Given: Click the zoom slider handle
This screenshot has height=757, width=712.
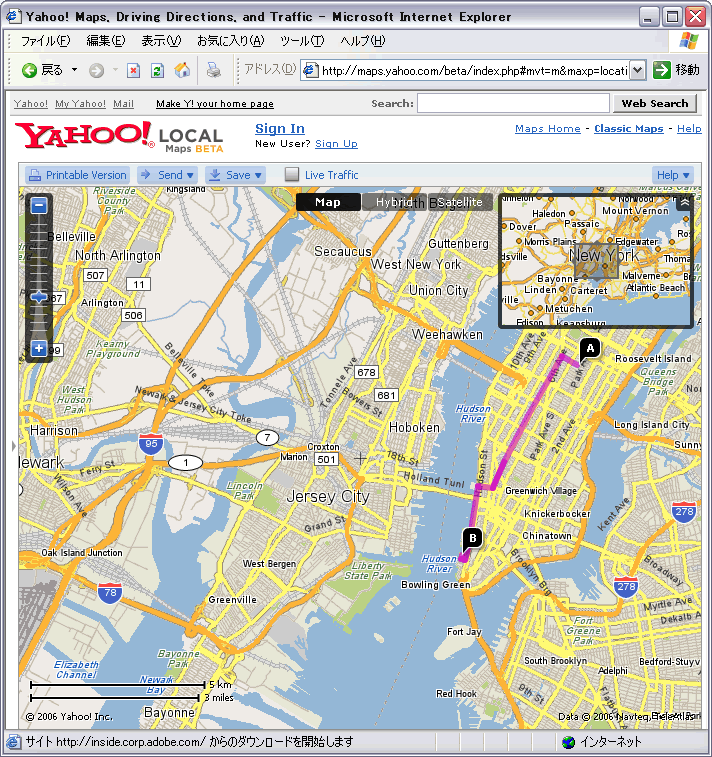Looking at the screenshot, I should click(x=39, y=296).
